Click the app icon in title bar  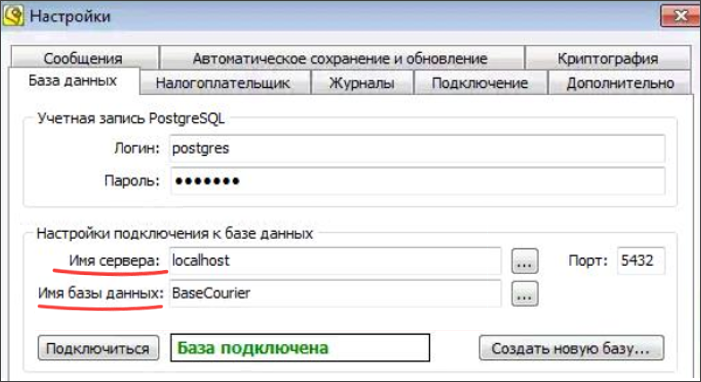click(13, 16)
